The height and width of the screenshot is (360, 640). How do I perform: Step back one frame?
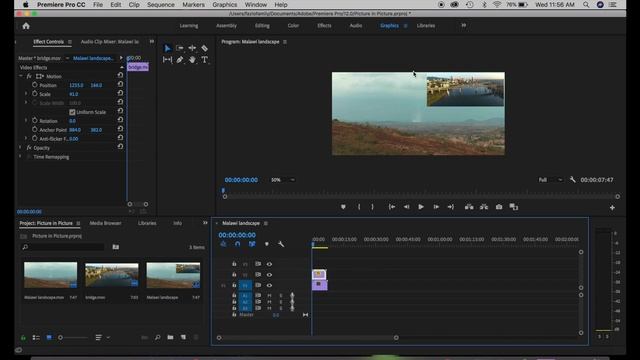click(406, 207)
